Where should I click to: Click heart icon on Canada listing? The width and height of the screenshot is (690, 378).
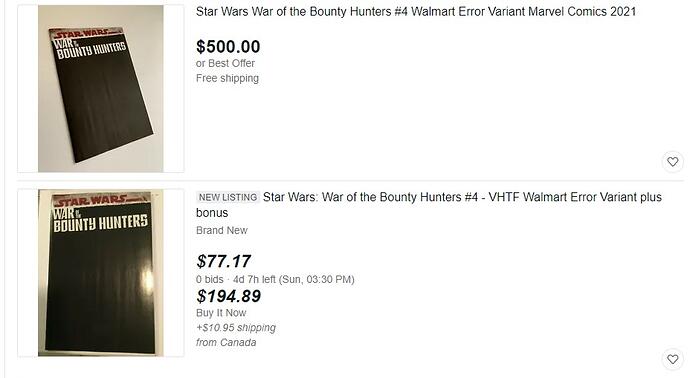[x=672, y=359]
